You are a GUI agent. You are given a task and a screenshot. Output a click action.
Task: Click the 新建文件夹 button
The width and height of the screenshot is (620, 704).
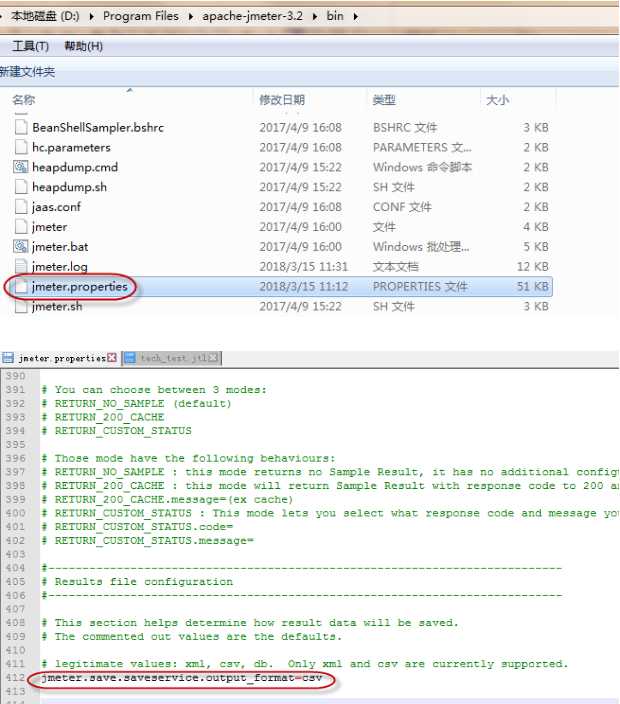(27, 72)
